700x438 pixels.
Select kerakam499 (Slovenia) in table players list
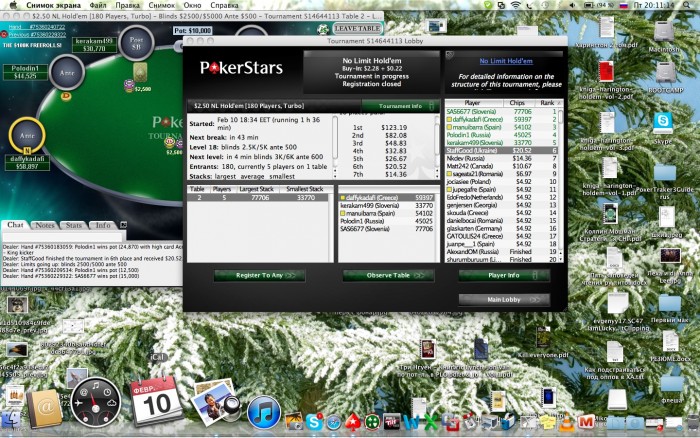pos(386,205)
